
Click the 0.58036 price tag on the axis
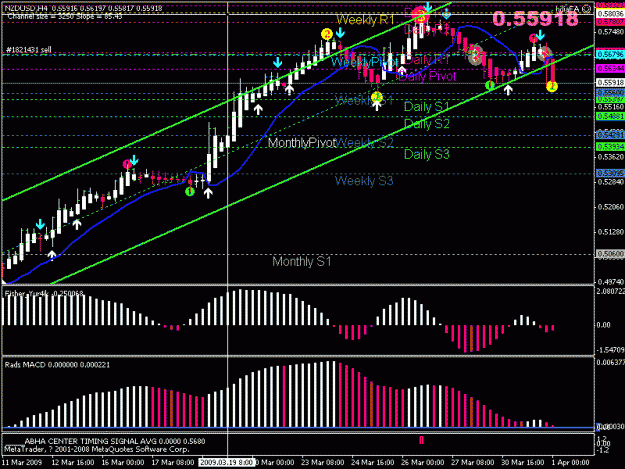pos(610,14)
